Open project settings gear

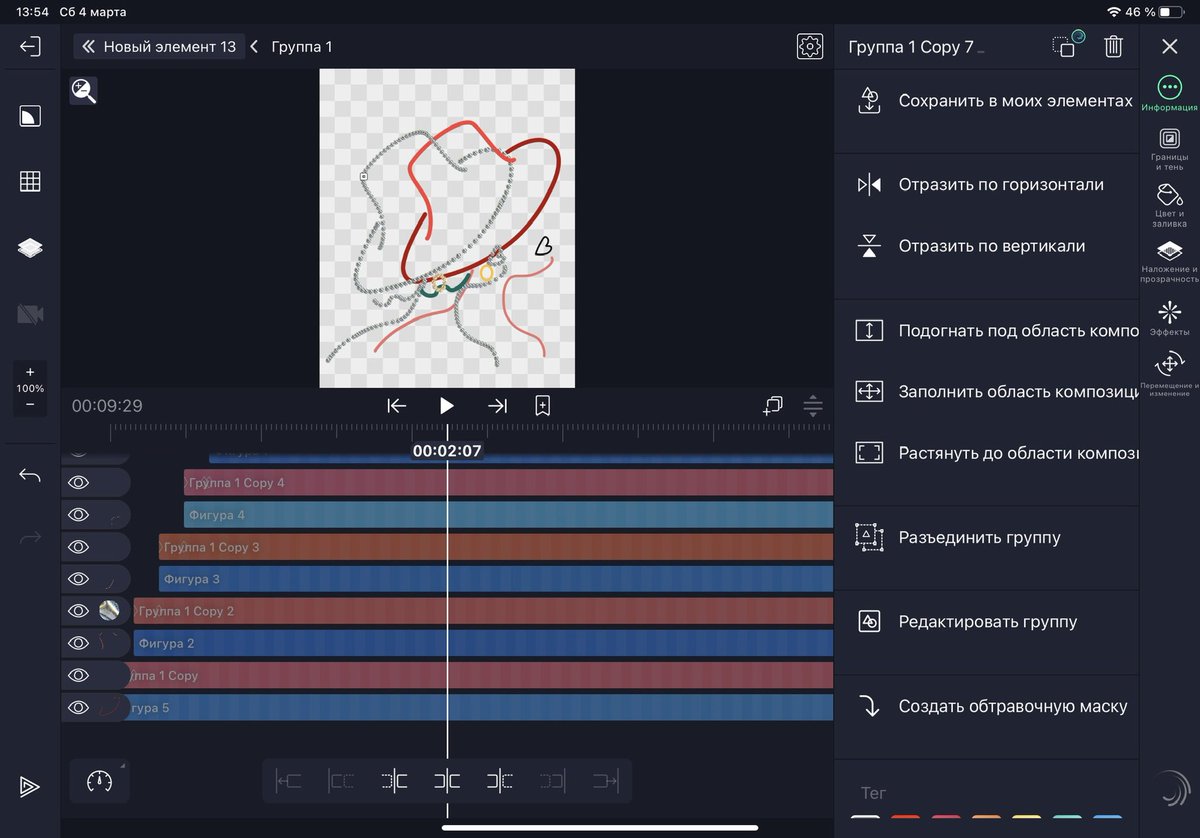point(809,46)
